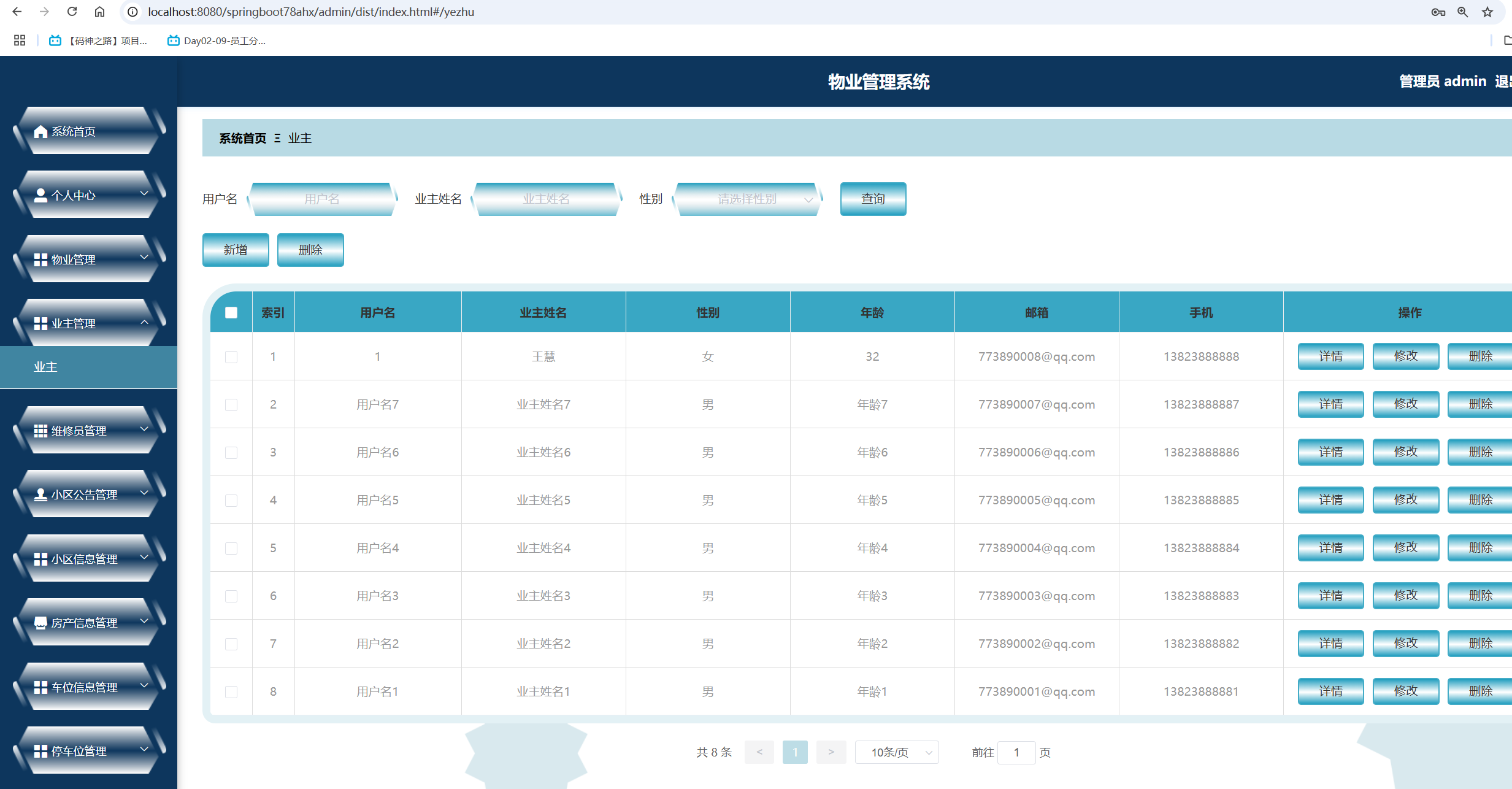
Task: Click the grid icon beside 物业管理
Action: pos(40,260)
